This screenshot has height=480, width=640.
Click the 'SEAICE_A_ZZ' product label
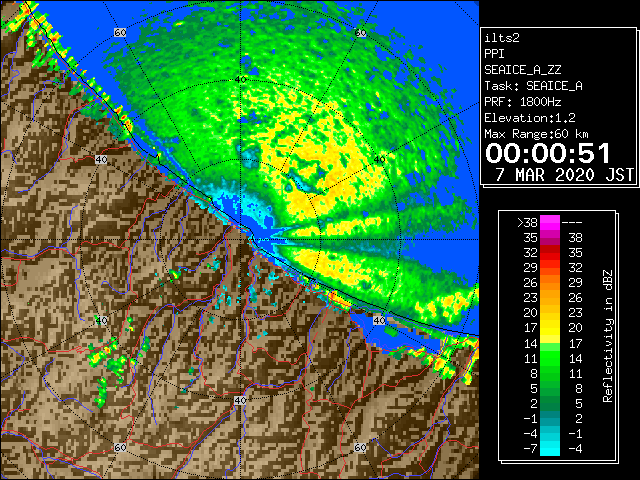coord(523,70)
